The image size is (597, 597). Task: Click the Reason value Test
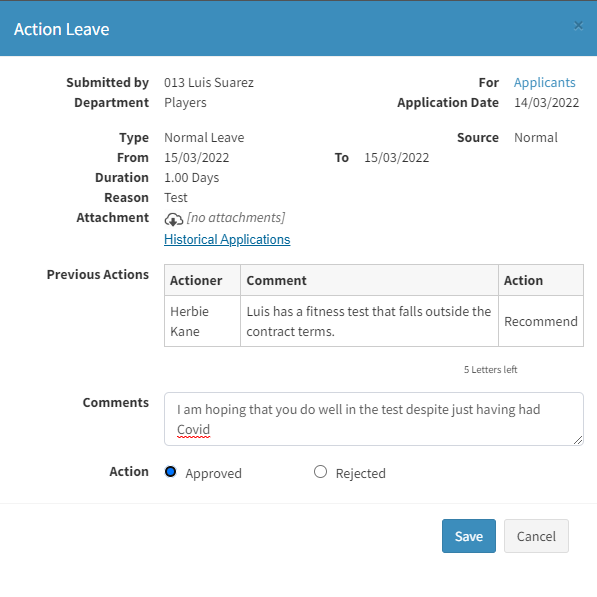[x=176, y=198]
